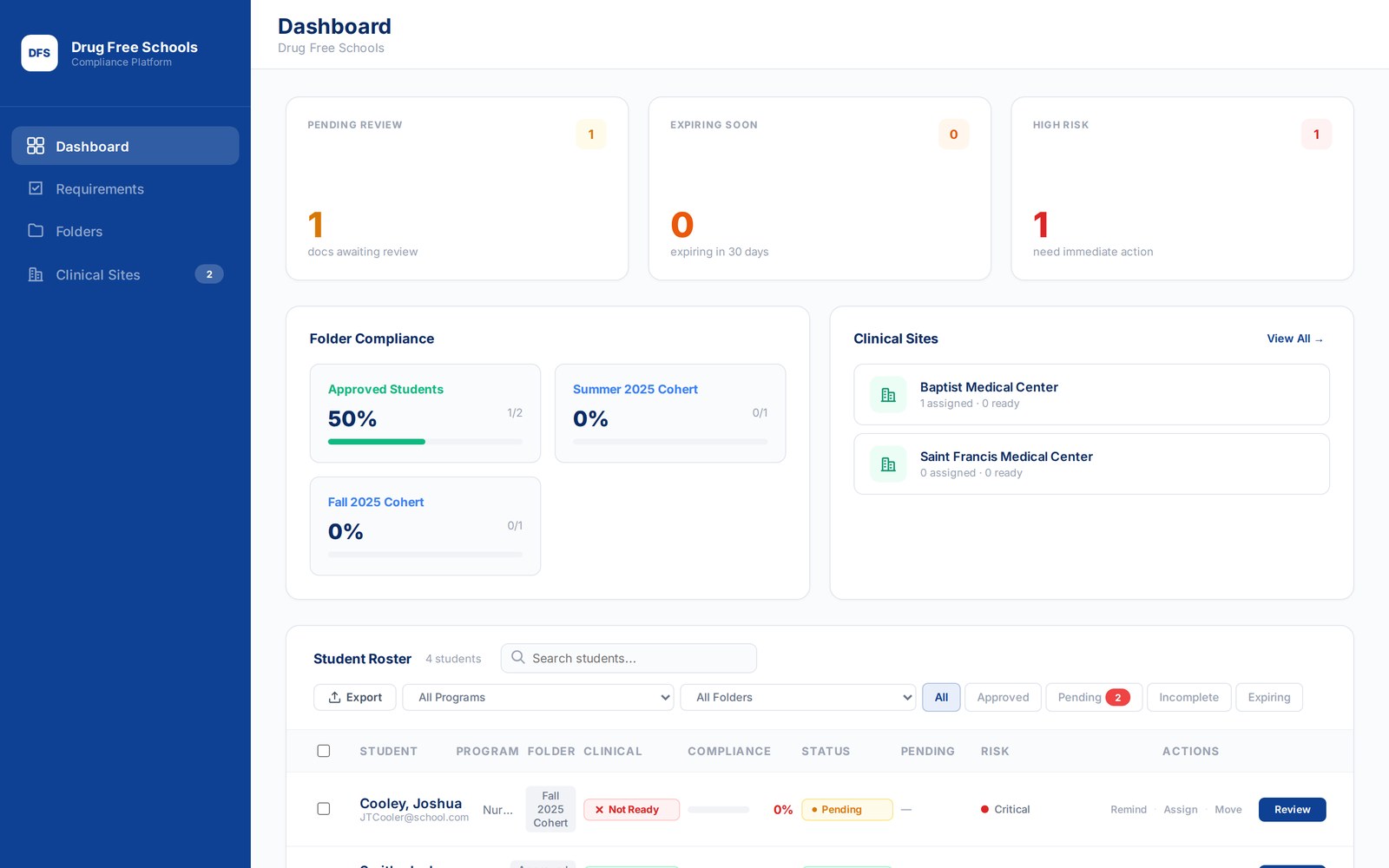The width and height of the screenshot is (1389, 868).
Task: Click Assign for Cooley, Joshua
Action: pos(1181,809)
